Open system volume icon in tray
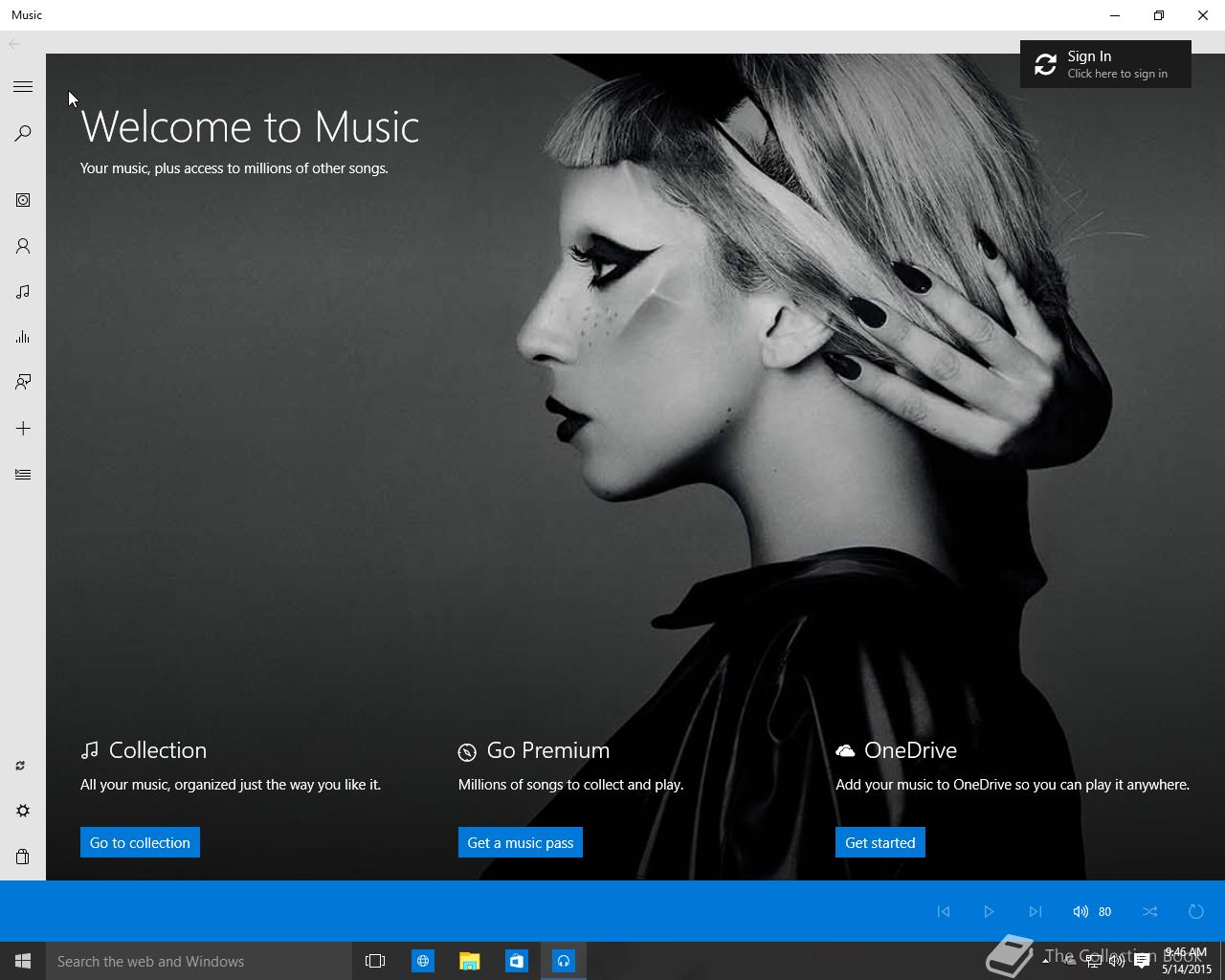The width and height of the screenshot is (1225, 980). pos(1117,961)
